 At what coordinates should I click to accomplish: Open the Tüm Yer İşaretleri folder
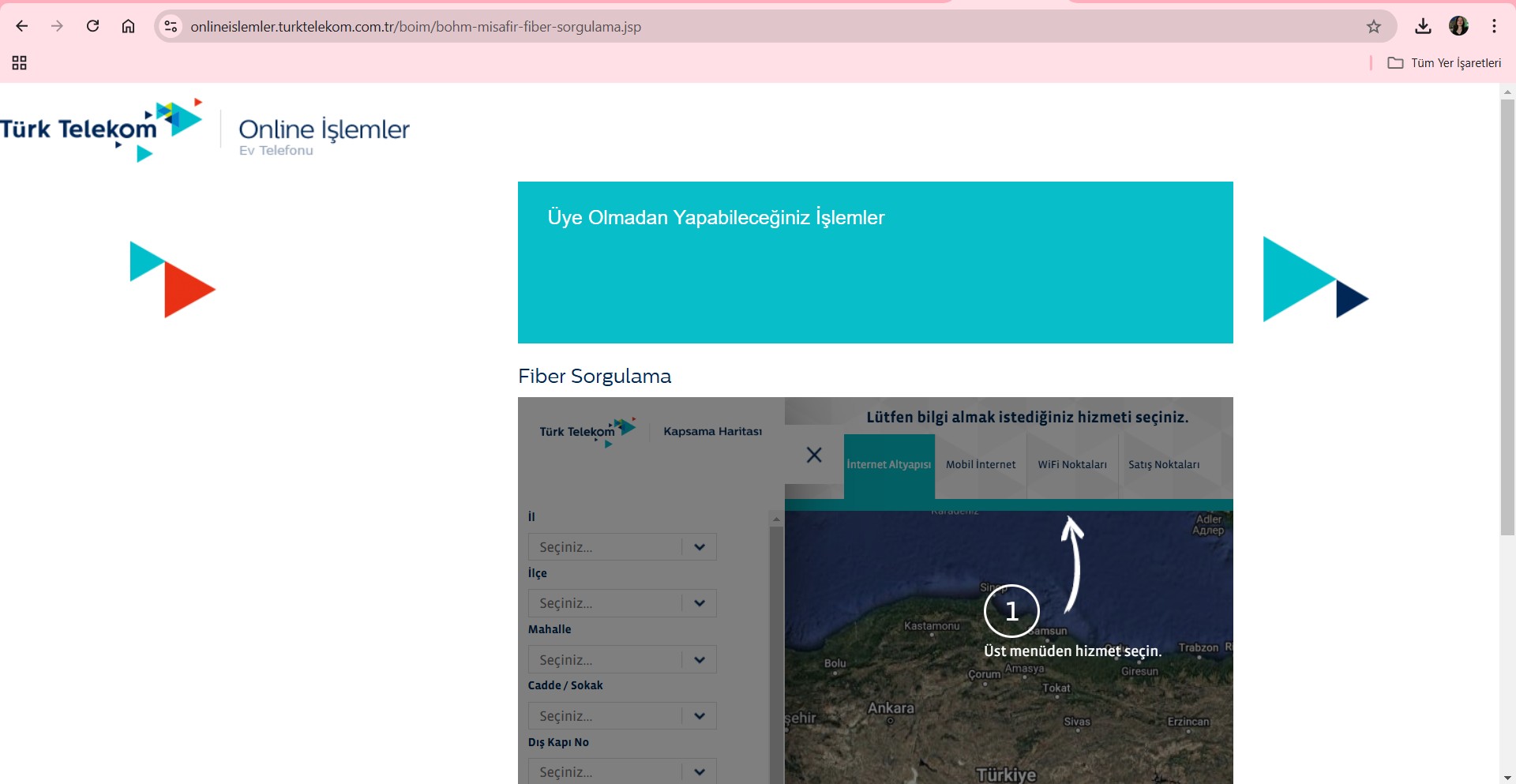pyautogui.click(x=1444, y=62)
